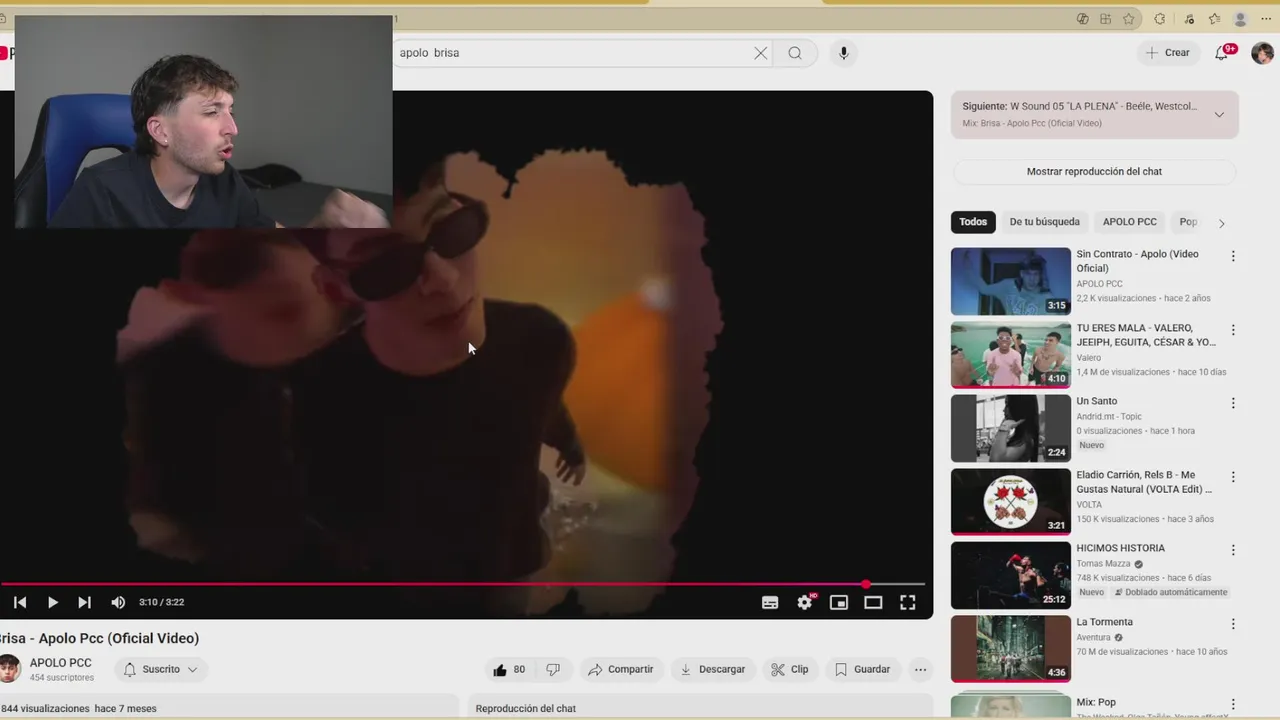Open Eladio Carrión VOLTA Edit thumbnail
Image resolution: width=1280 pixels, height=720 pixels.
coord(1010,502)
